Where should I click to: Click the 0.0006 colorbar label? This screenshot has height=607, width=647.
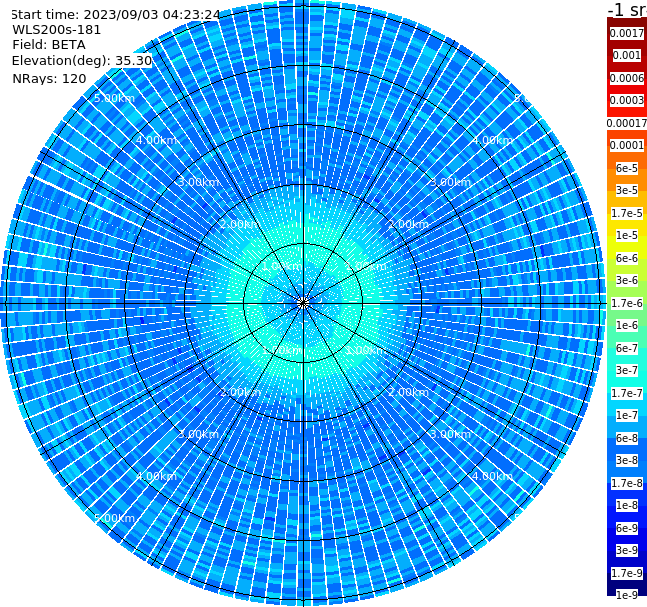coord(627,78)
